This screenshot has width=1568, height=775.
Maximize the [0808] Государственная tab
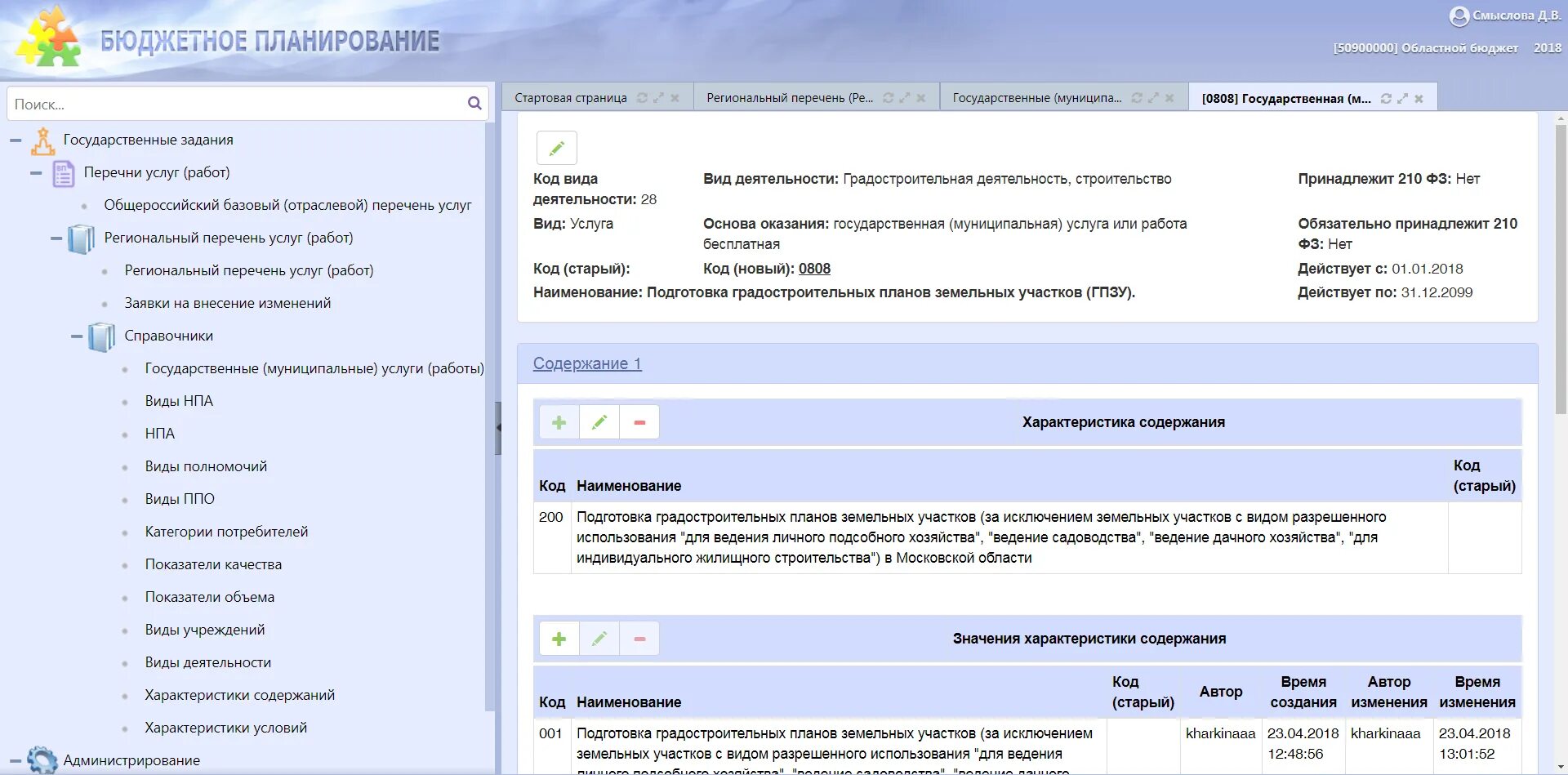(1402, 99)
